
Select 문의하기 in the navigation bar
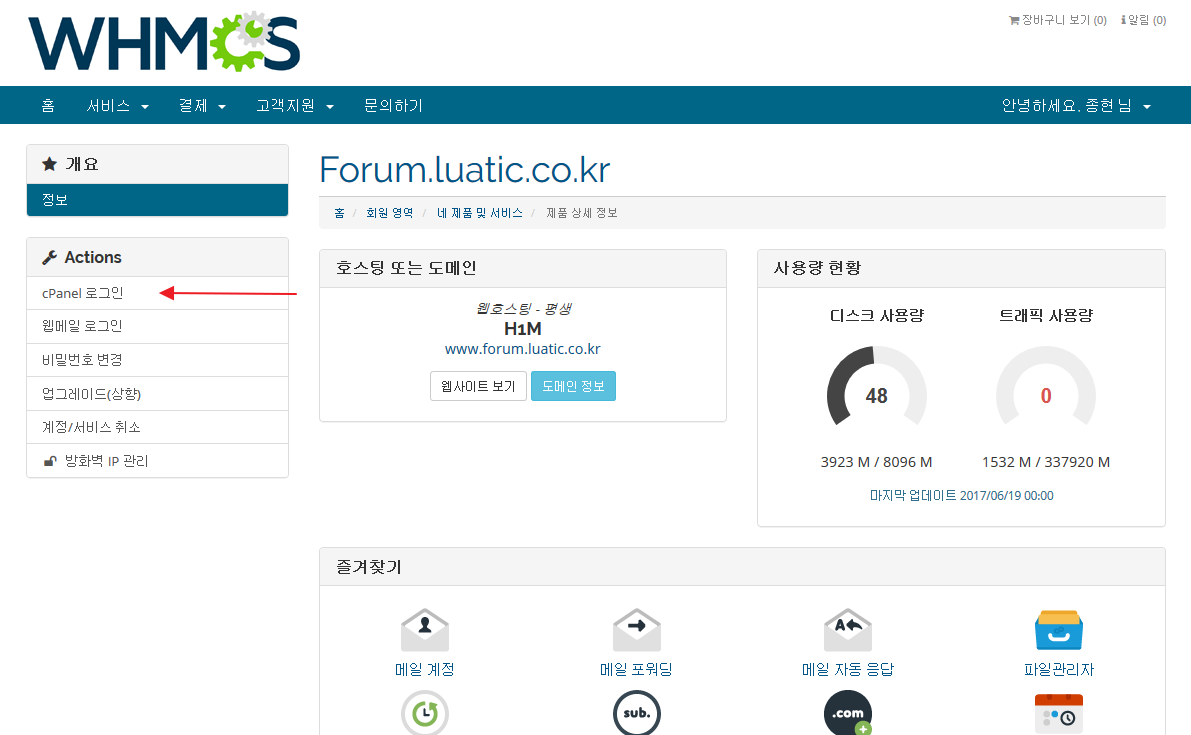point(393,105)
